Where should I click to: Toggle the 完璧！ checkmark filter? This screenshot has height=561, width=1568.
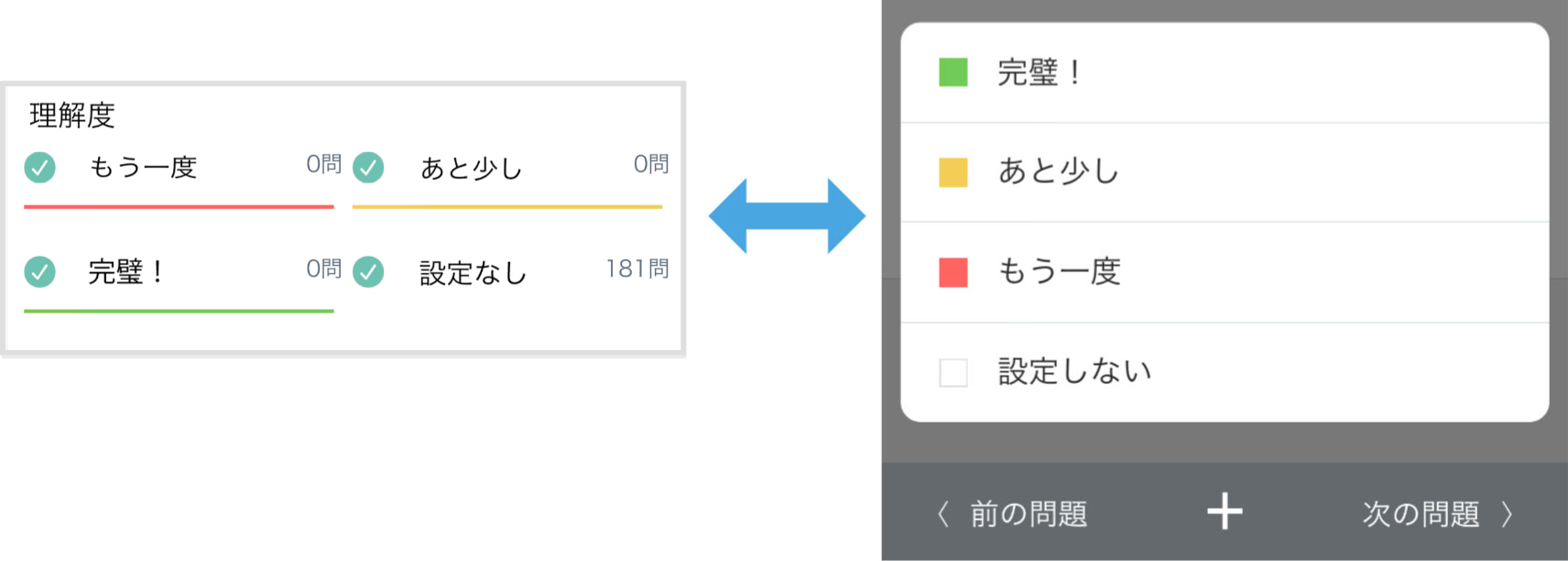point(39,272)
